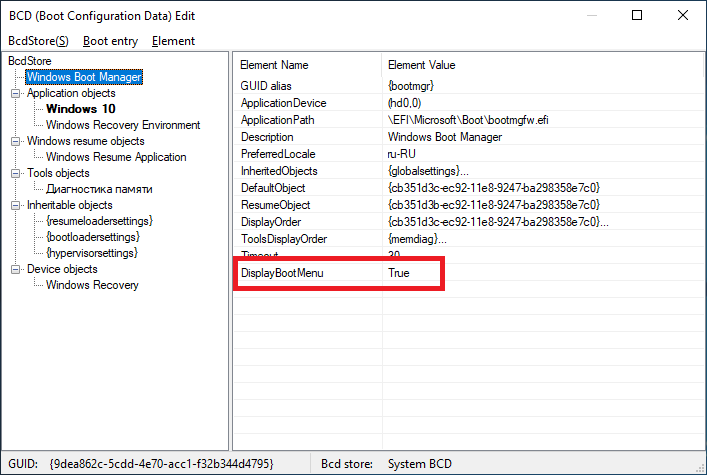
Task: Click the Windows Boot Manager description value
Action: [445, 137]
